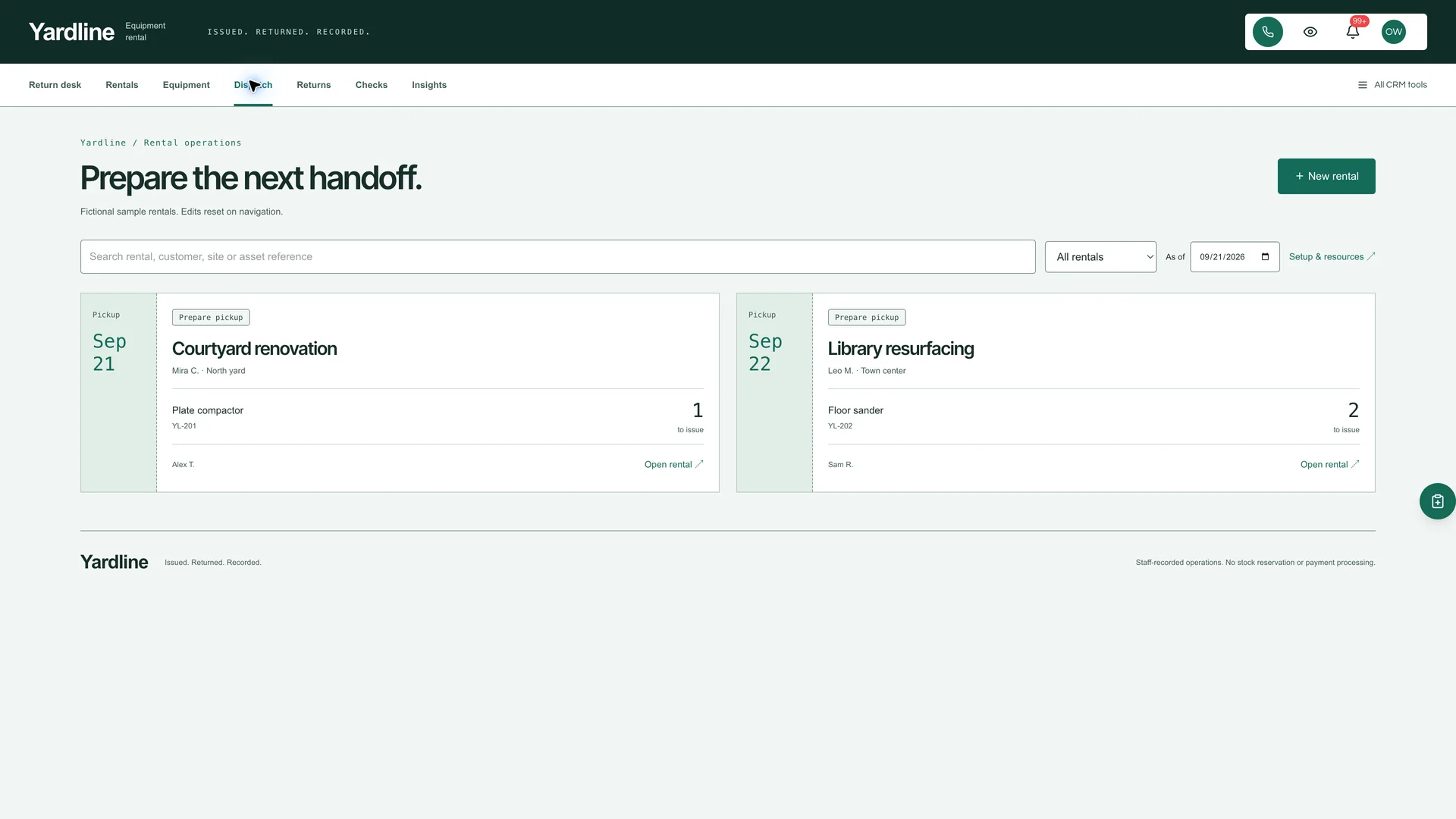The image size is (1456, 819).
Task: Toggle the eye visibility icon in header
Action: click(1310, 32)
